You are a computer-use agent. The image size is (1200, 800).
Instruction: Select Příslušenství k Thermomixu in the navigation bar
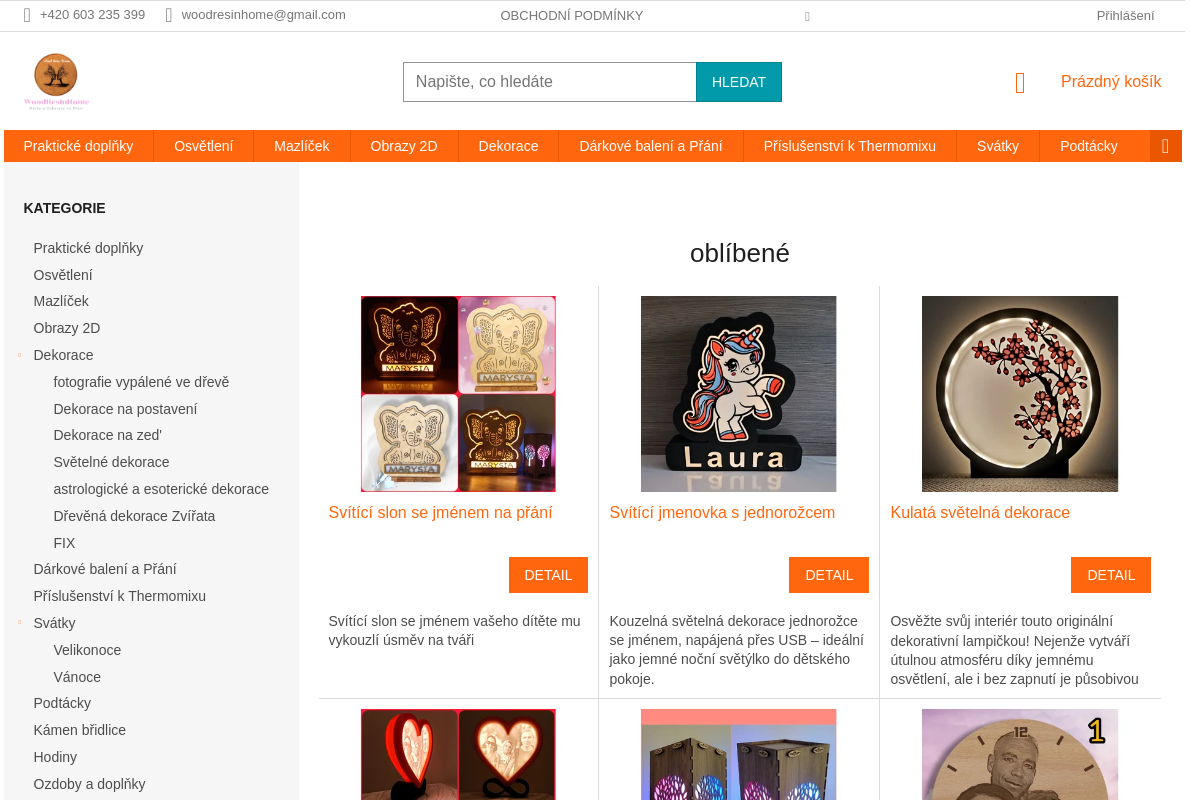(849, 146)
